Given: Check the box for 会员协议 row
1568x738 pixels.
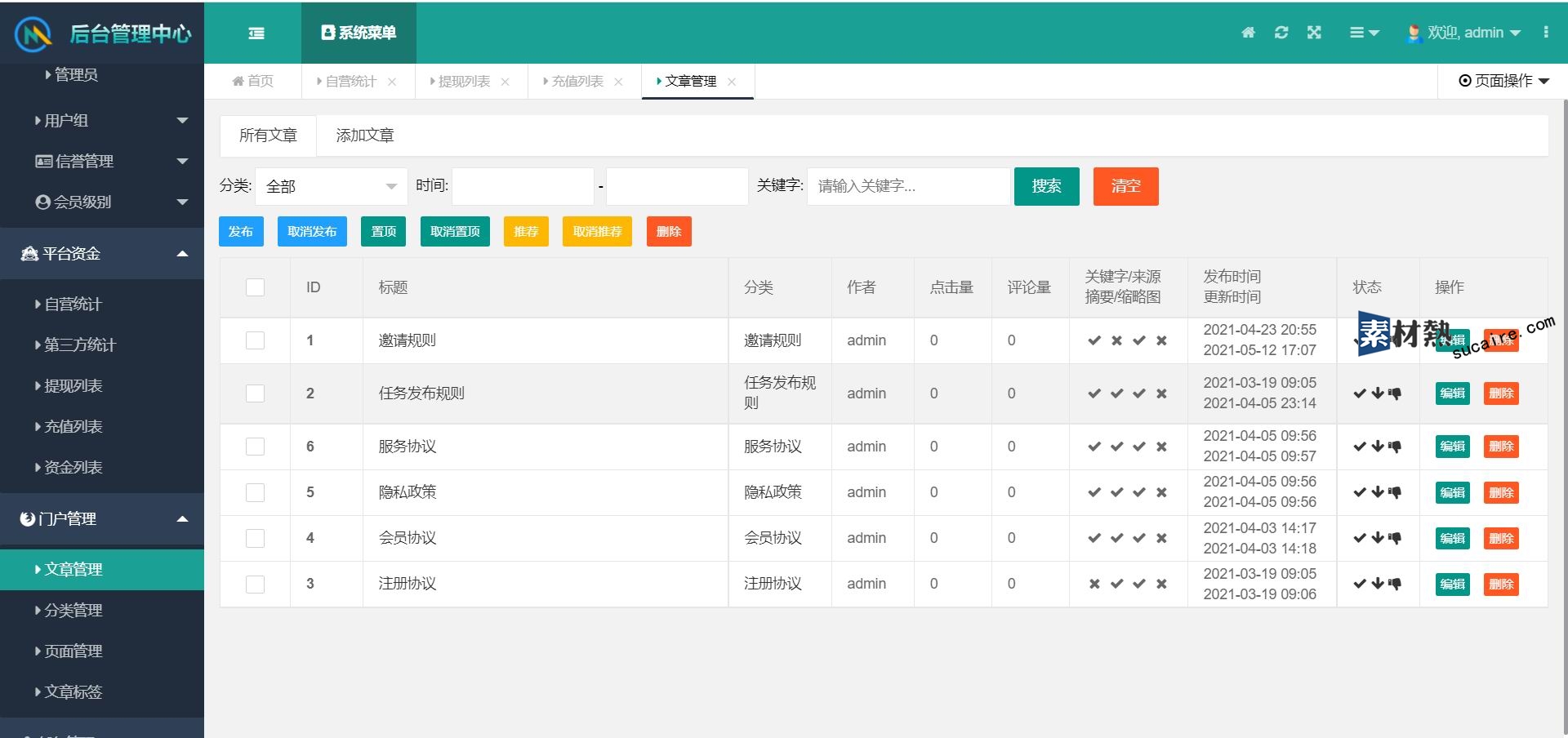Looking at the screenshot, I should (x=255, y=538).
